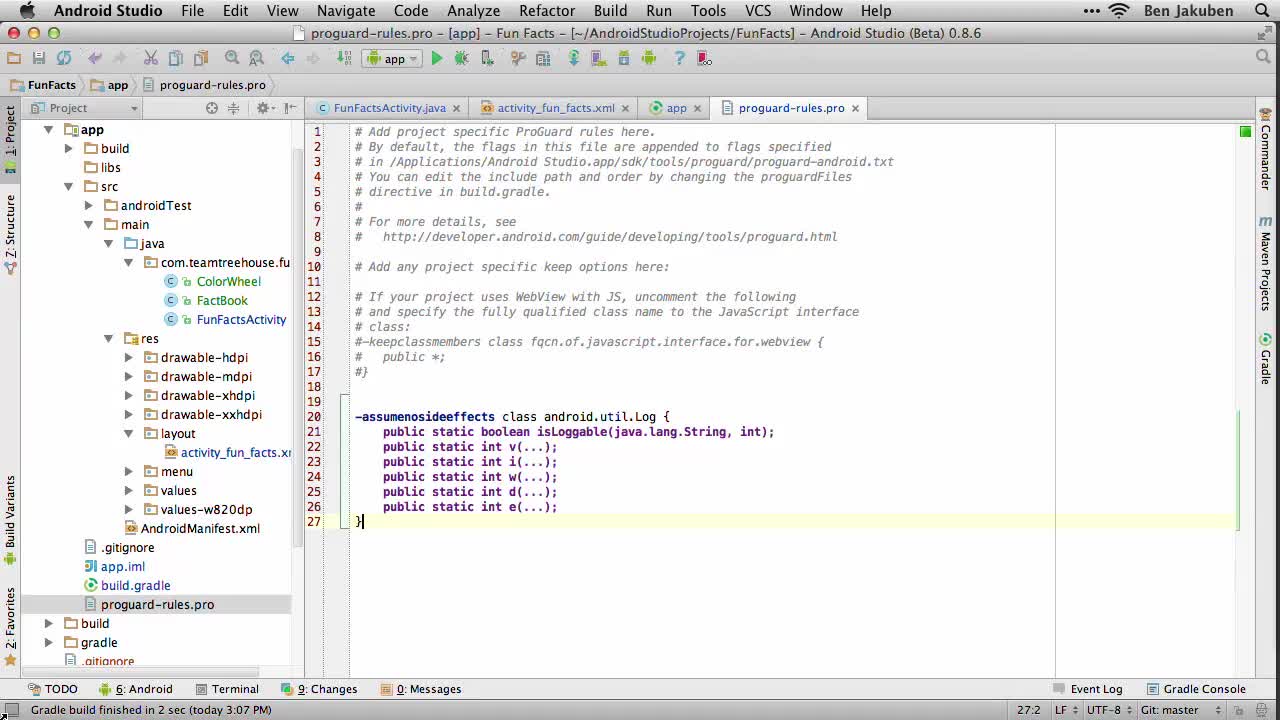1280x720 pixels.
Task: Click Sync Project with Gradle Files icon
Action: point(574,58)
